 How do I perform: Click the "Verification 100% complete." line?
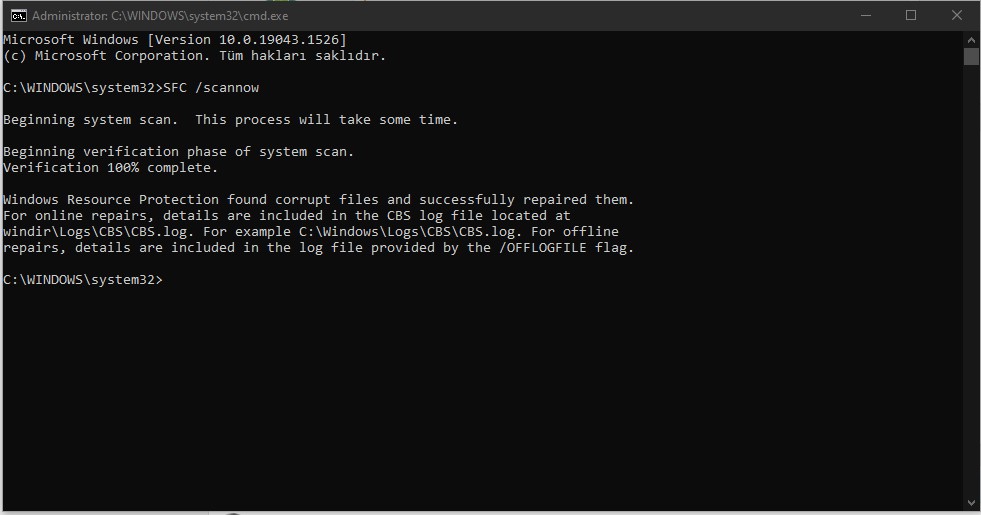(x=110, y=168)
